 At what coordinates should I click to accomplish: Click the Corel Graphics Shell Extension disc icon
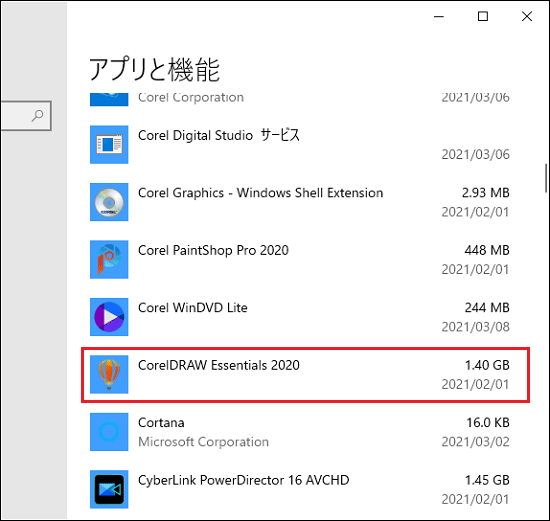109,202
